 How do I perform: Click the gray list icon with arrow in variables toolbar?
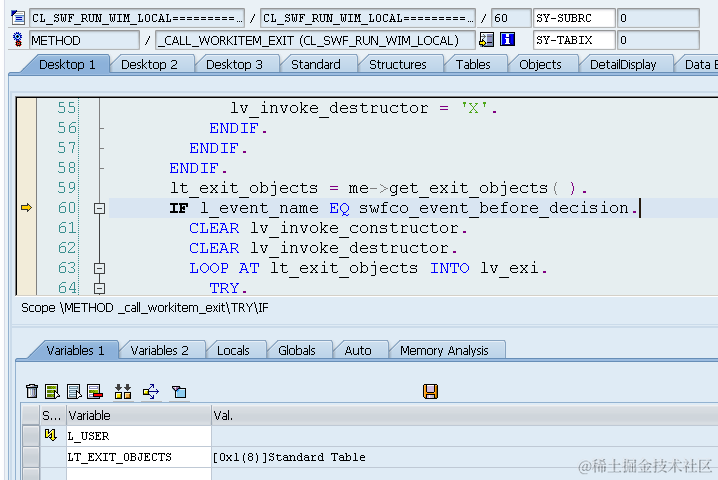click(74, 391)
